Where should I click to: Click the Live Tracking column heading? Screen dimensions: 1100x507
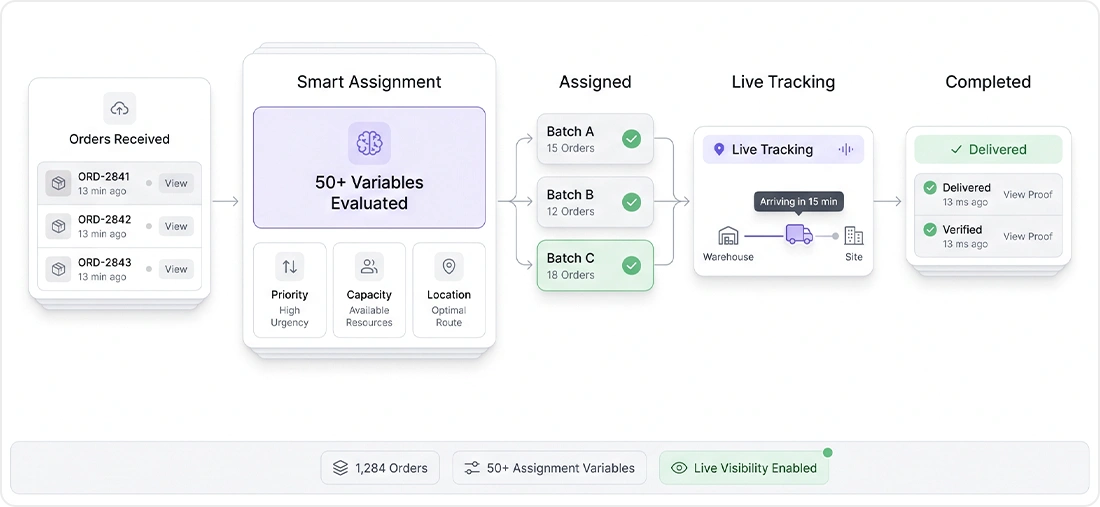click(783, 82)
